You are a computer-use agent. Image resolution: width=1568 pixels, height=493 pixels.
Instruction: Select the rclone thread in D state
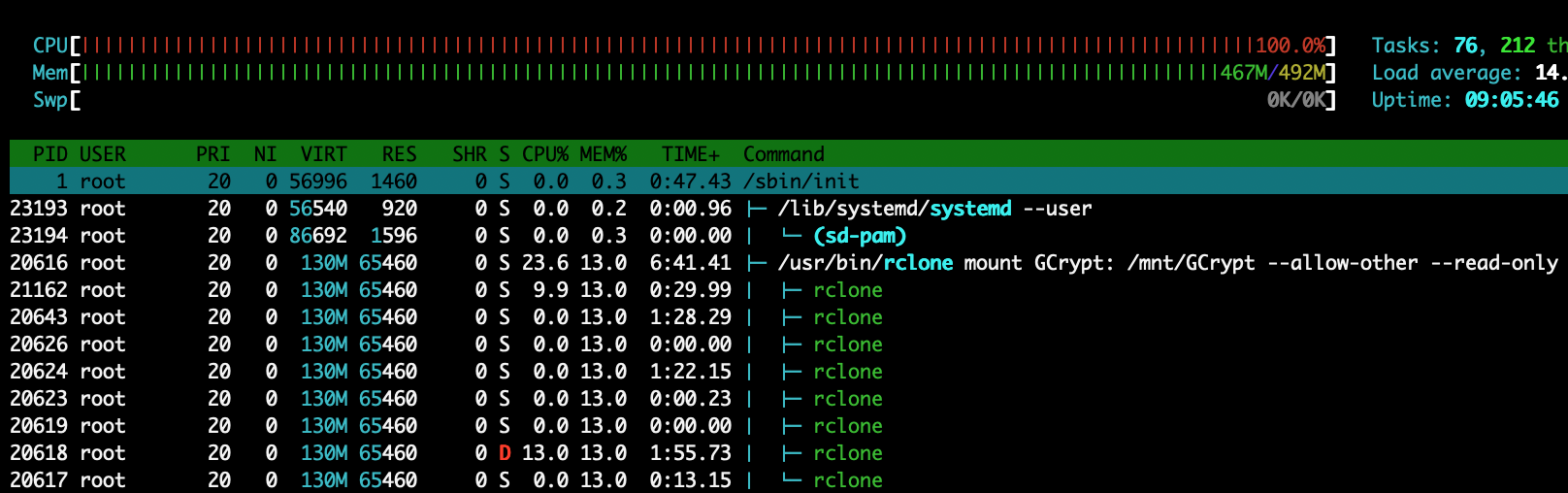coord(847,453)
